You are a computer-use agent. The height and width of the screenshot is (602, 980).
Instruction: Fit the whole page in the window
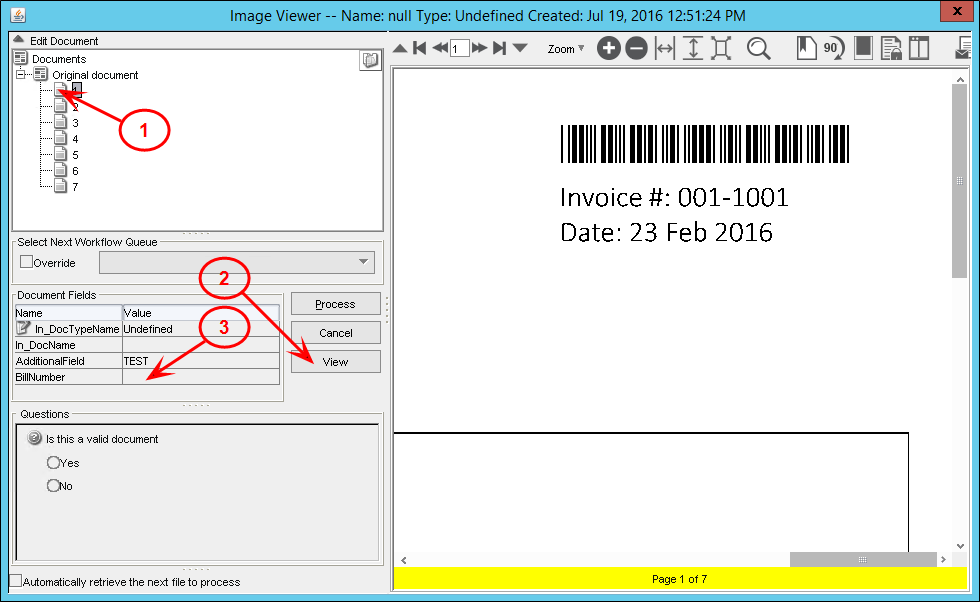coord(721,48)
